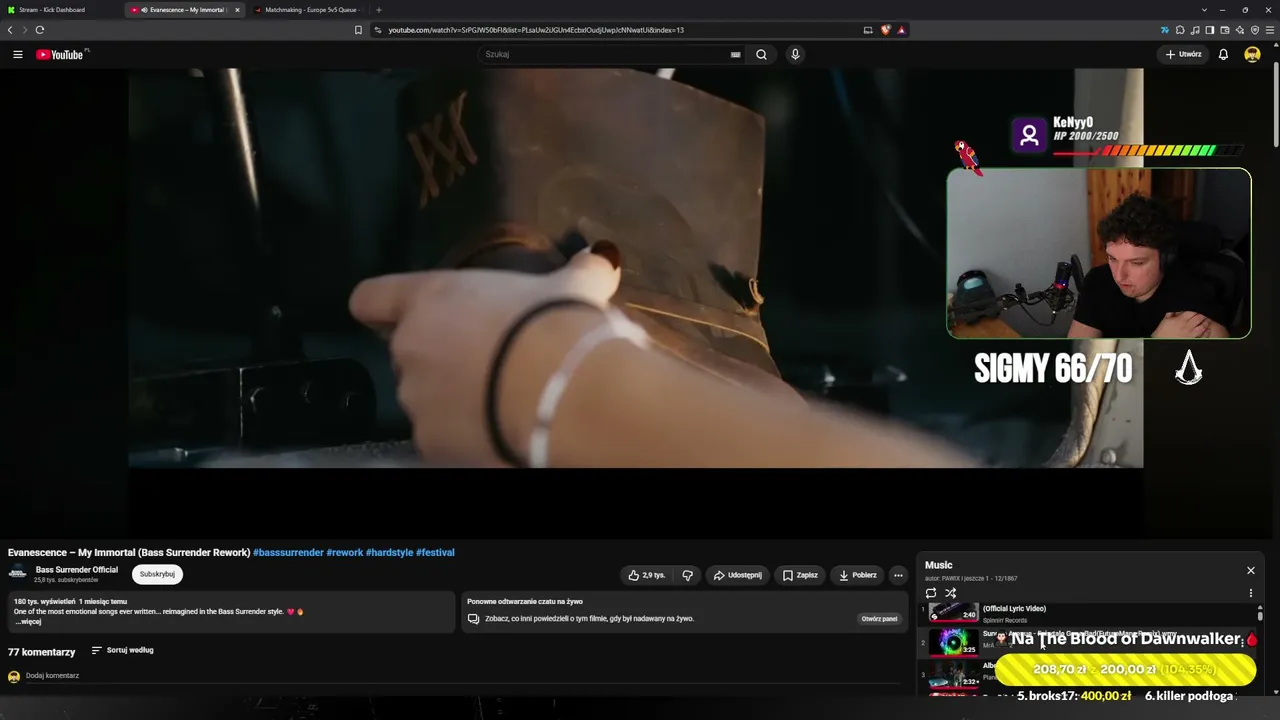
Task: Go back with the browser back arrow
Action: (10, 30)
